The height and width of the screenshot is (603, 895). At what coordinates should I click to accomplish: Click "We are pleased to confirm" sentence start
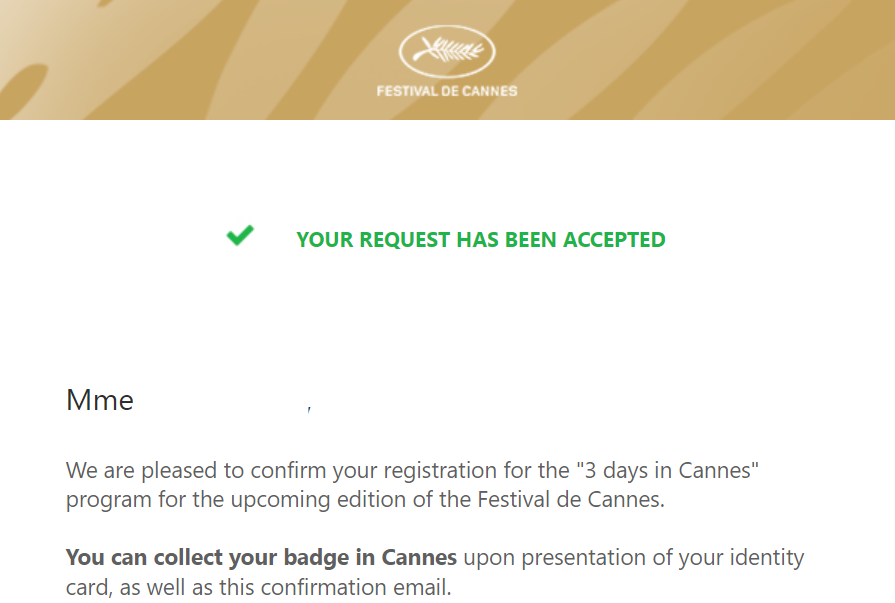(x=185, y=470)
